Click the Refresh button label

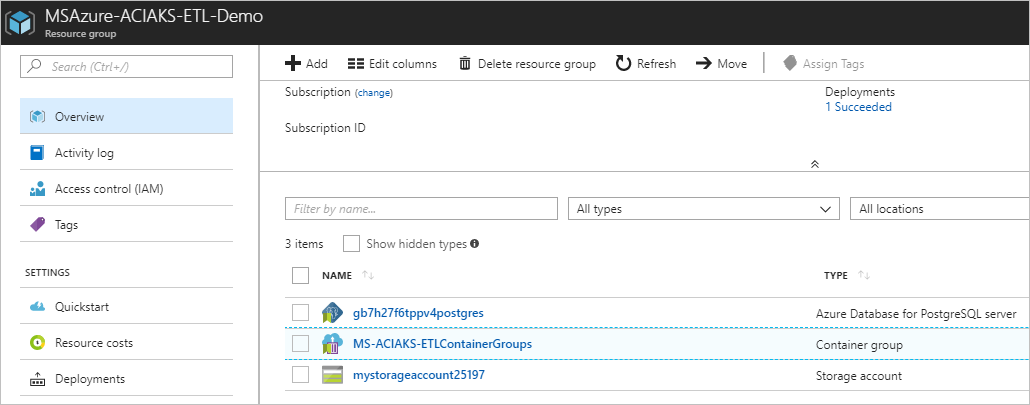click(x=656, y=64)
